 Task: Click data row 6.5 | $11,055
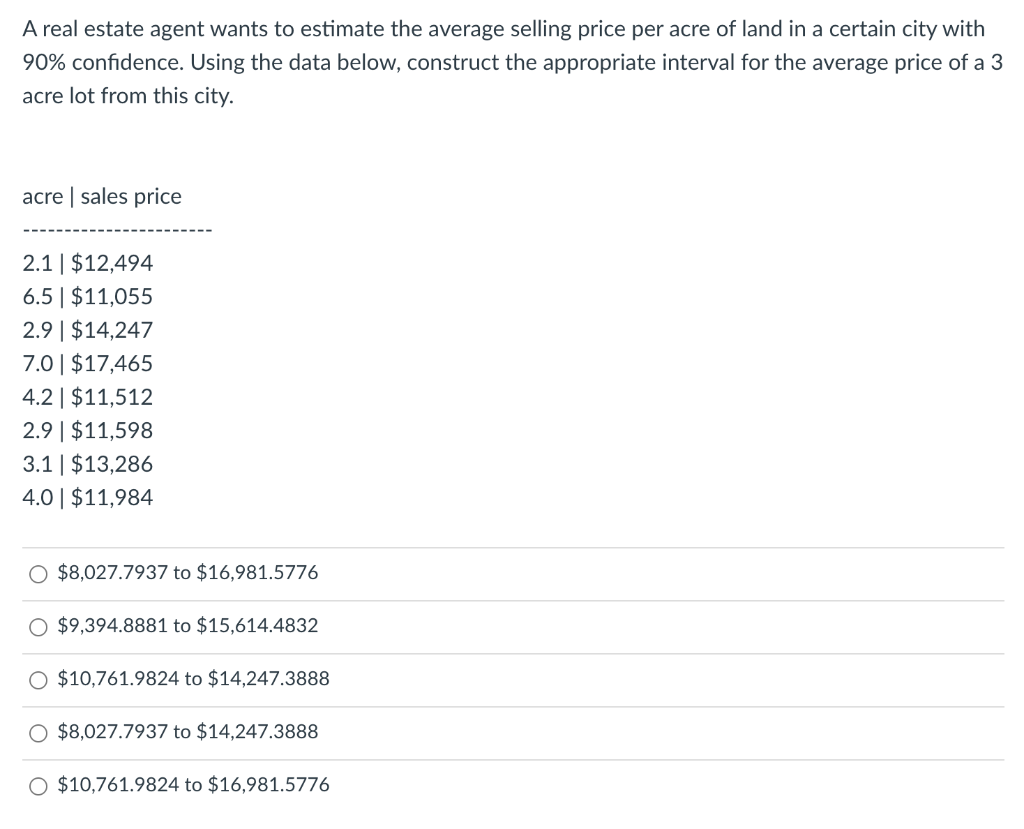88,297
